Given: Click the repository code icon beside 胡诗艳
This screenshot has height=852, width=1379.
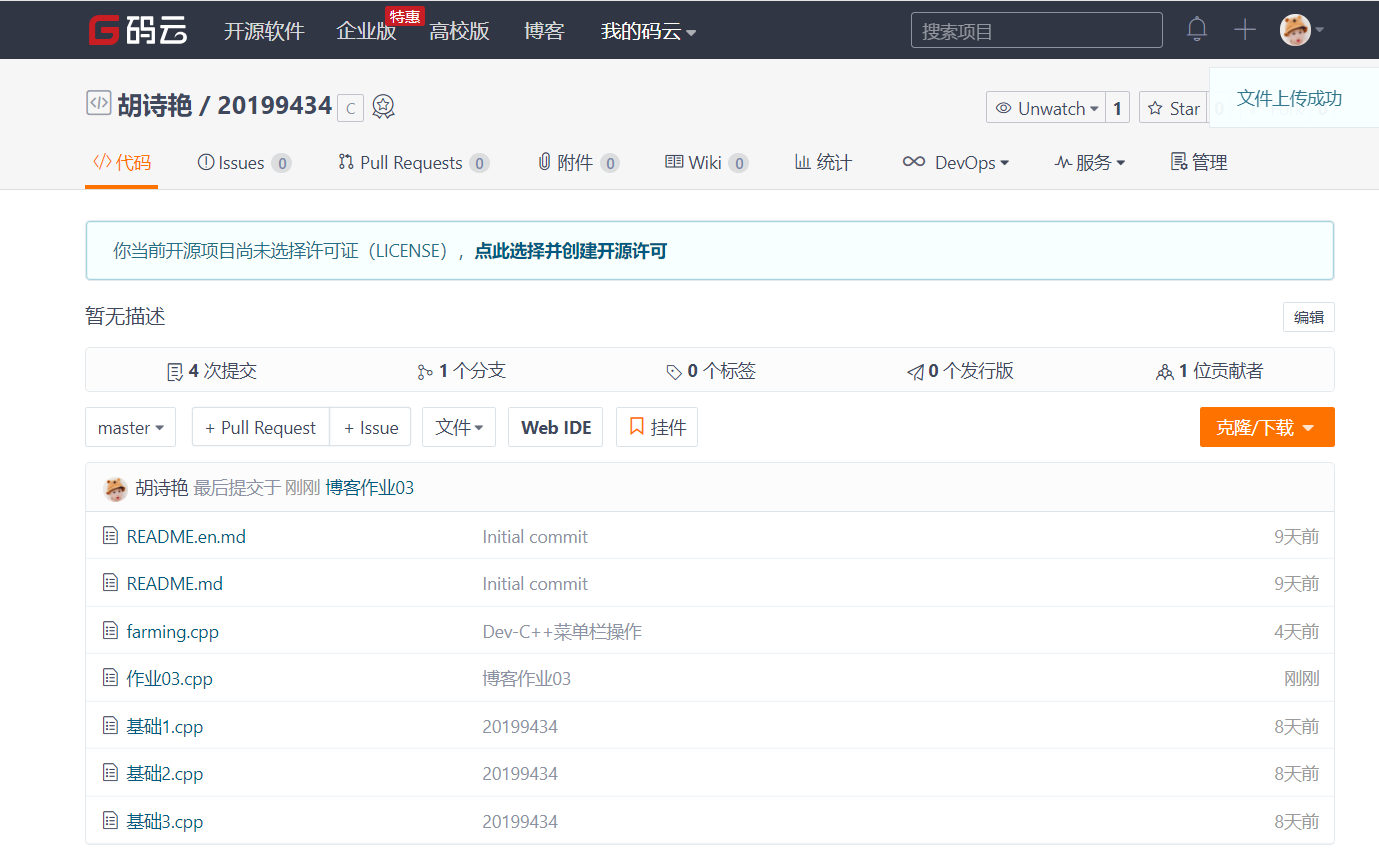Looking at the screenshot, I should 98,103.
